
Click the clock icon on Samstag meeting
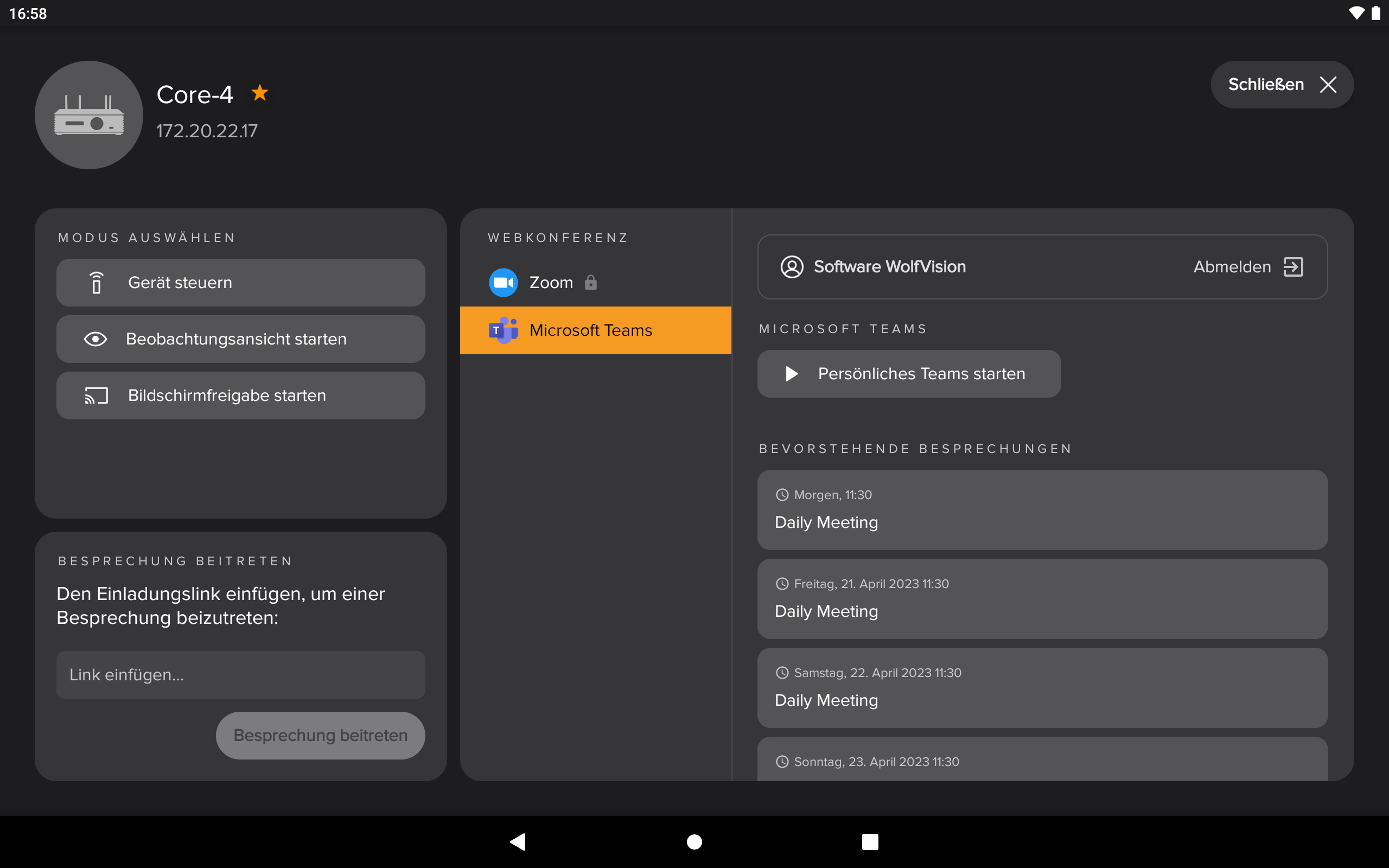[x=782, y=673]
